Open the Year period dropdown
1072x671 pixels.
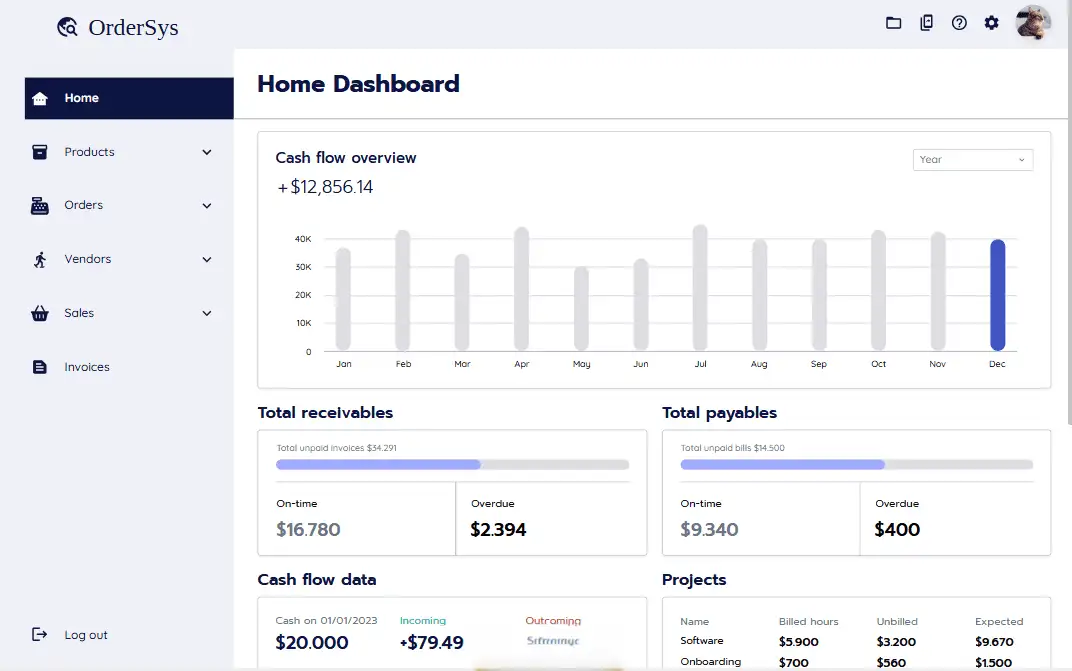pyautogui.click(x=972, y=160)
